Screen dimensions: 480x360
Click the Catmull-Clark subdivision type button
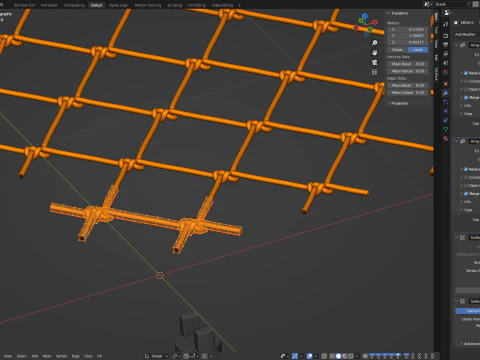click(468, 311)
